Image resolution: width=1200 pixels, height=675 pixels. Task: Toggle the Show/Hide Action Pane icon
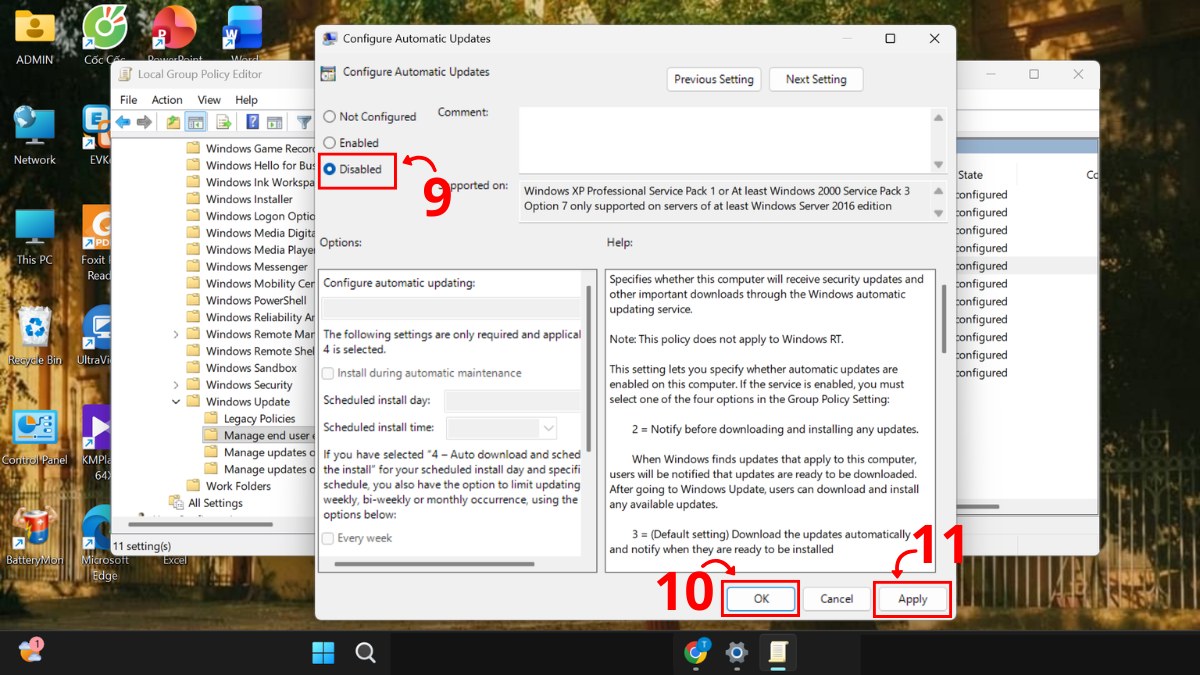pos(274,121)
